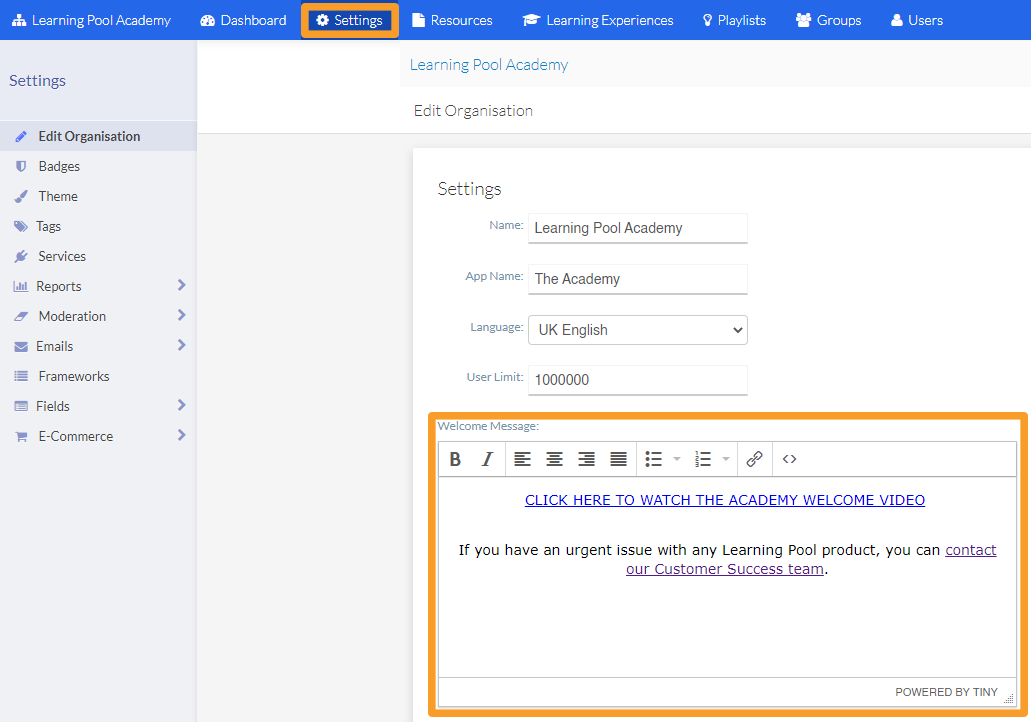This screenshot has height=722, width=1031.
Task: Apply italic formatting in the editor toolbar
Action: (487, 459)
